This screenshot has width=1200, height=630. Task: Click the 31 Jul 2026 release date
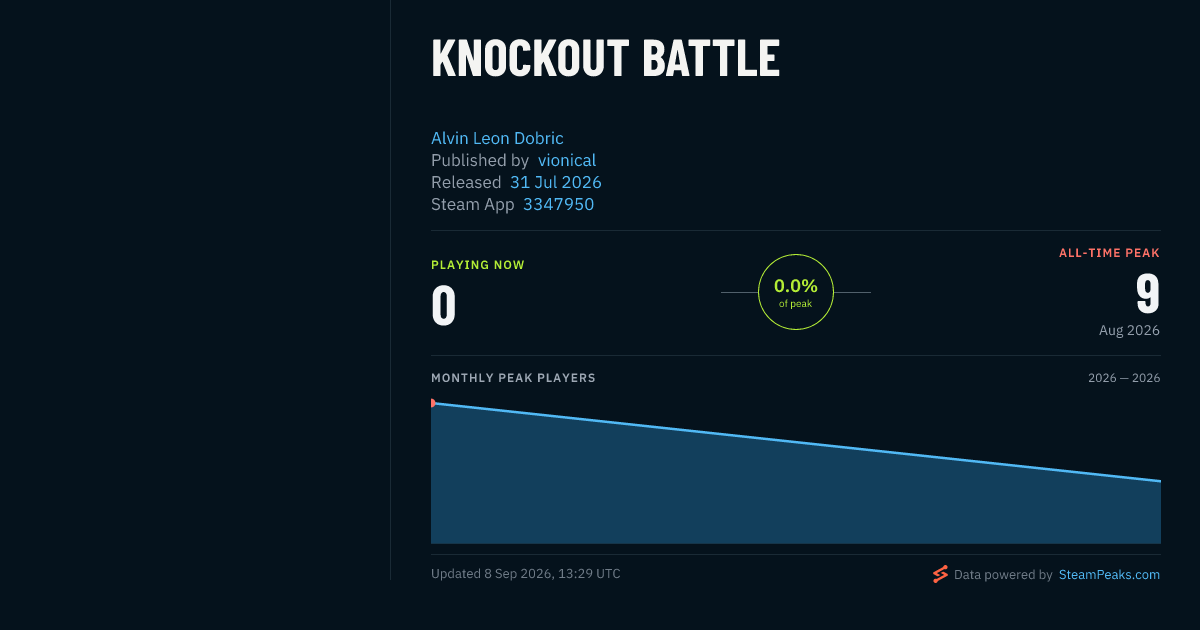point(556,182)
